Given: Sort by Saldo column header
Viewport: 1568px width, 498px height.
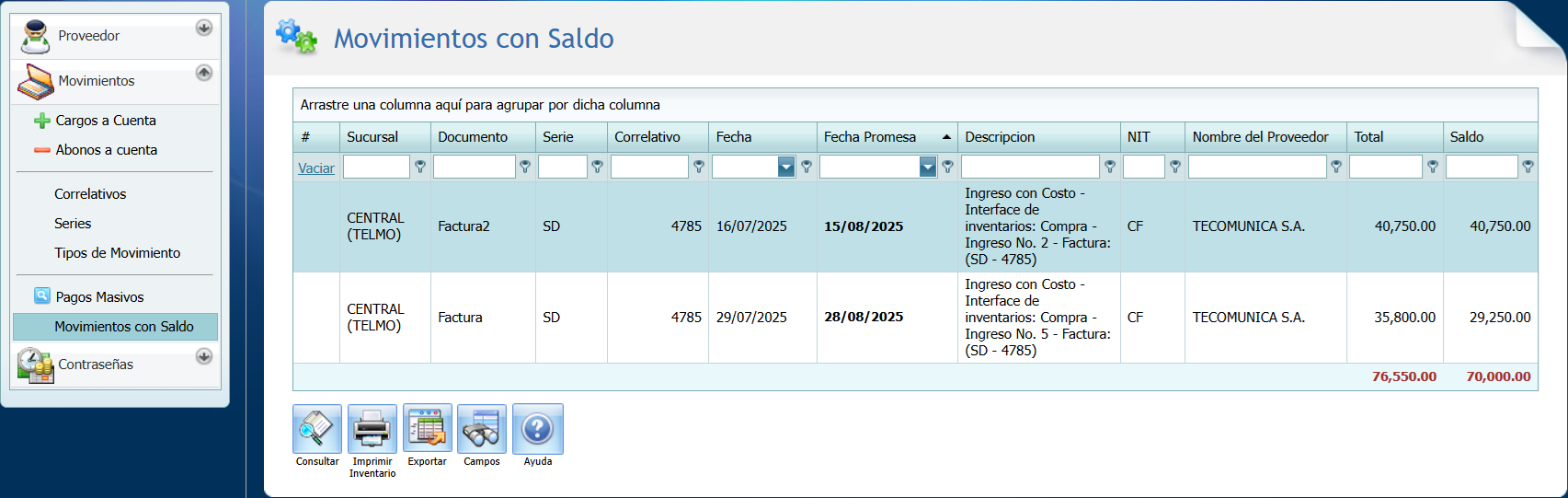Looking at the screenshot, I should point(1491,137).
